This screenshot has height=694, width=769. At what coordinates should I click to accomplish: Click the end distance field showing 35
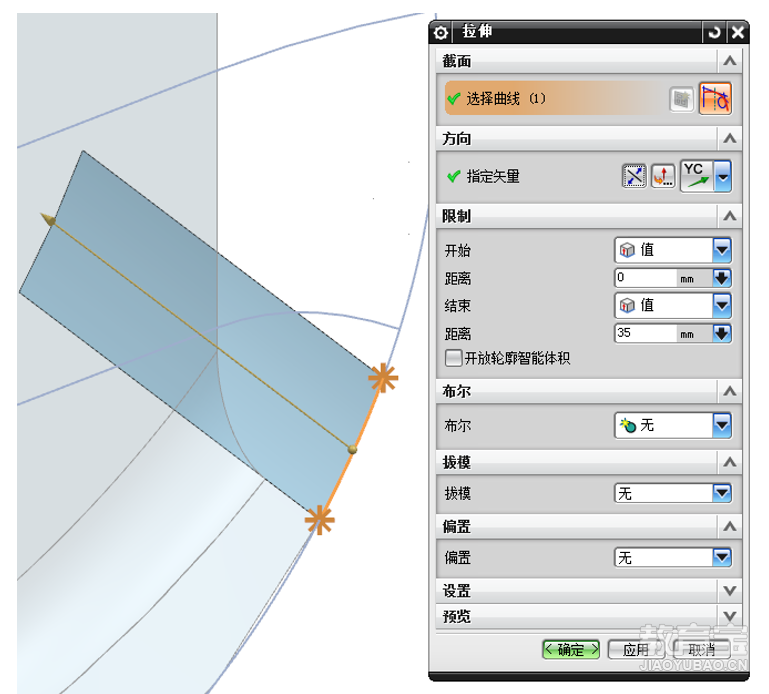coord(645,334)
